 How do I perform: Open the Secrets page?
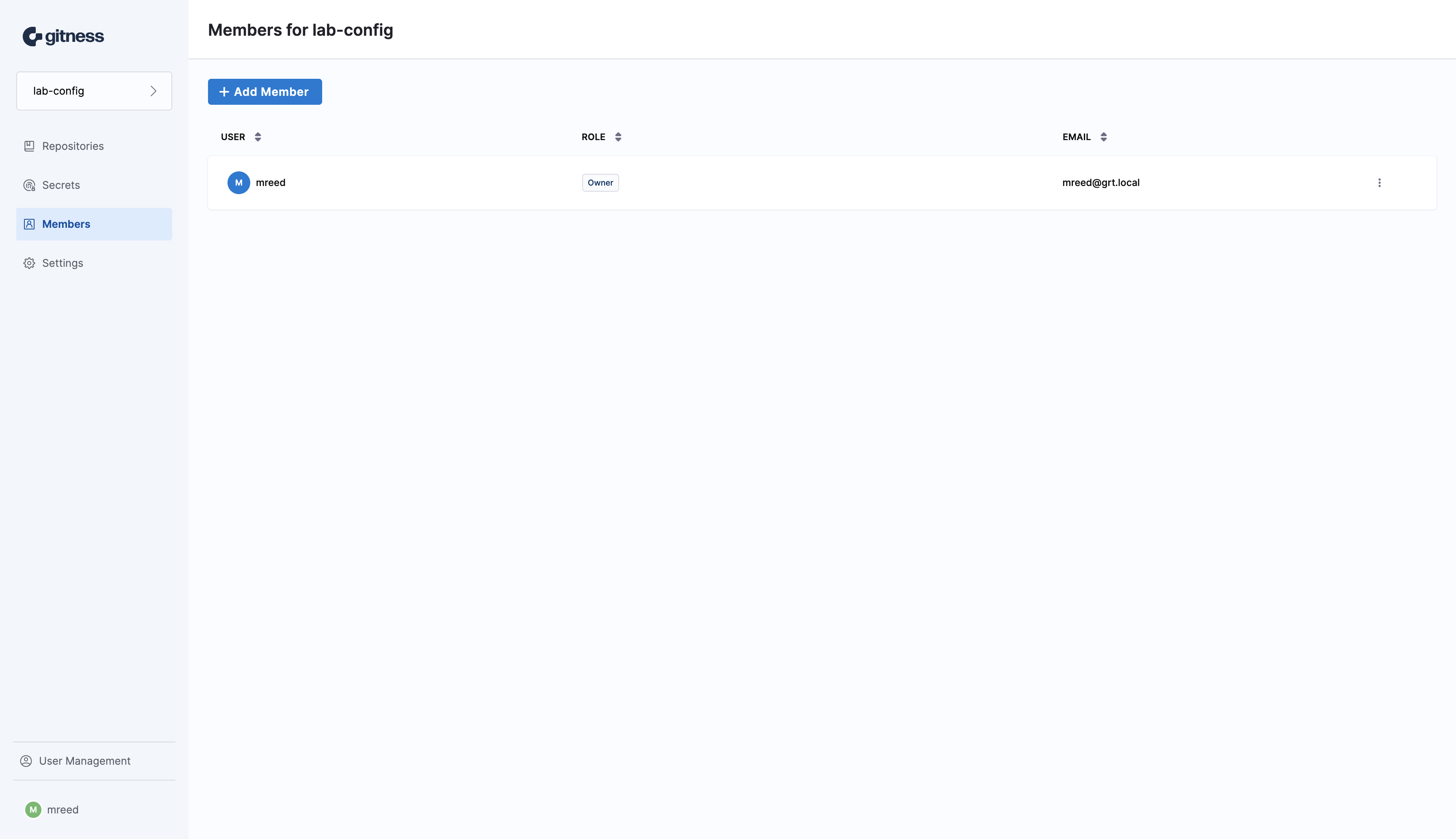[x=94, y=185]
